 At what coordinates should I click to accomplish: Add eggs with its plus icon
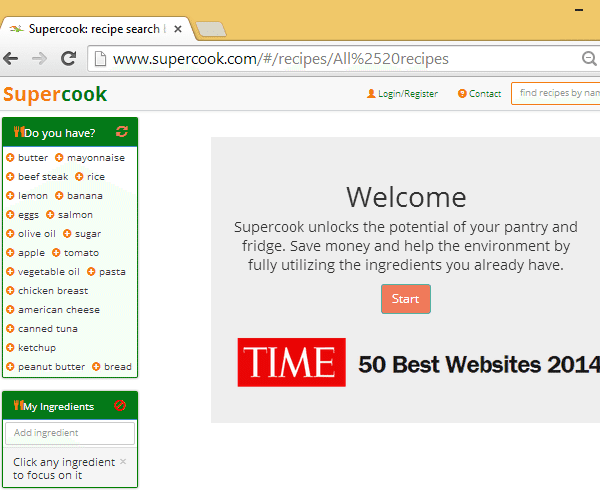coord(10,214)
